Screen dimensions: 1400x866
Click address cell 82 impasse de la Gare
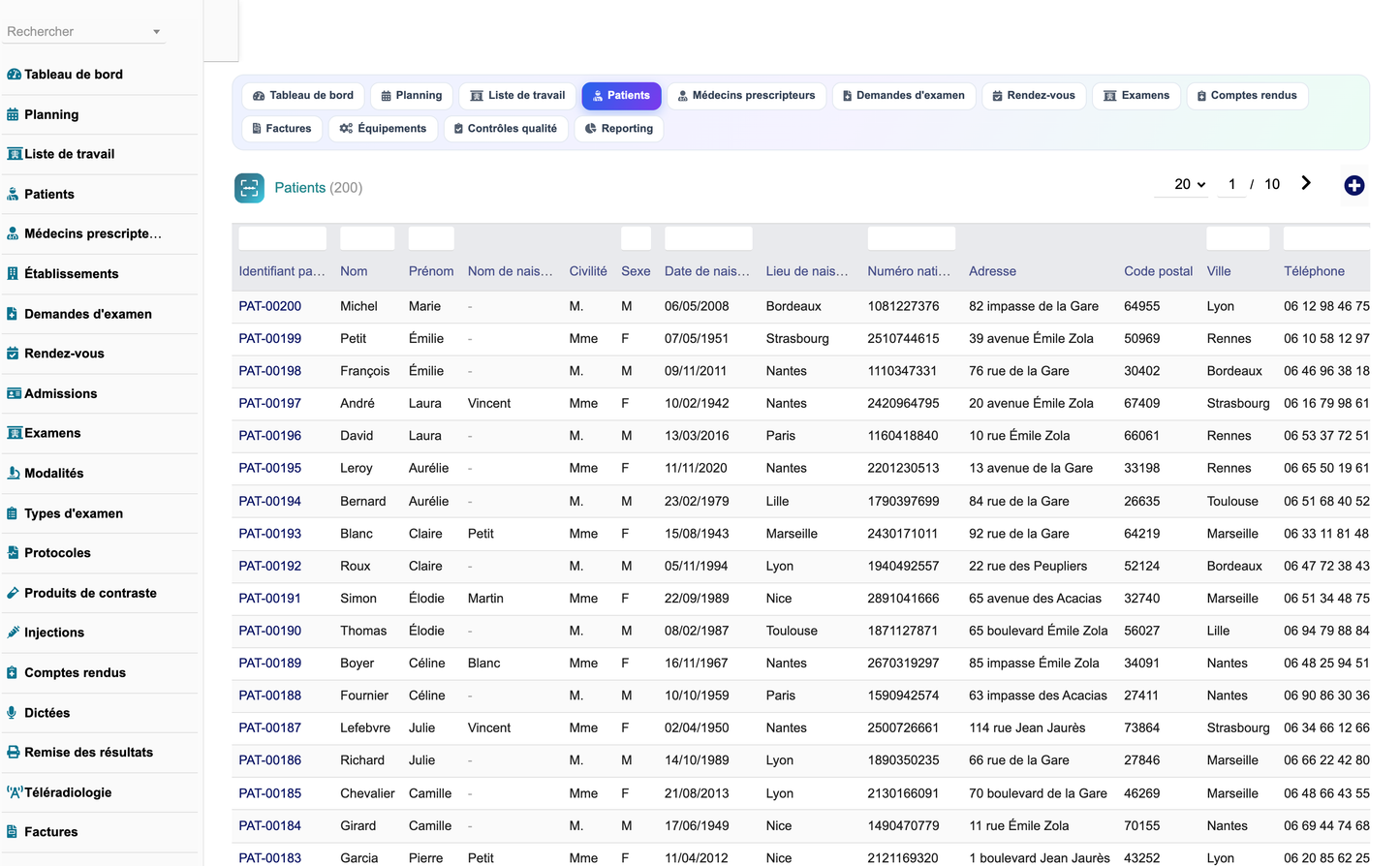pyautogui.click(x=1034, y=306)
